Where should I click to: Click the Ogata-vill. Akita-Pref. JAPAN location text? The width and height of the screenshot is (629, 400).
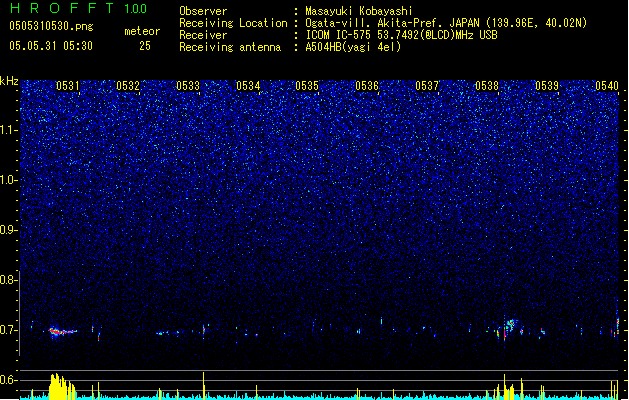(x=446, y=23)
